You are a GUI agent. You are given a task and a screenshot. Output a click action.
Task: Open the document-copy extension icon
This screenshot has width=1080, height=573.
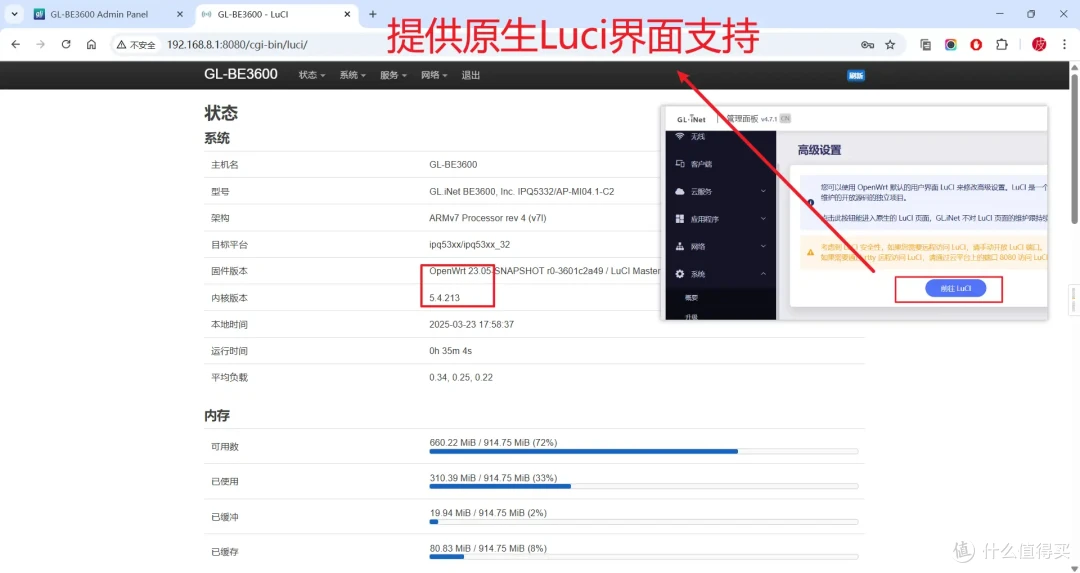click(x=925, y=45)
